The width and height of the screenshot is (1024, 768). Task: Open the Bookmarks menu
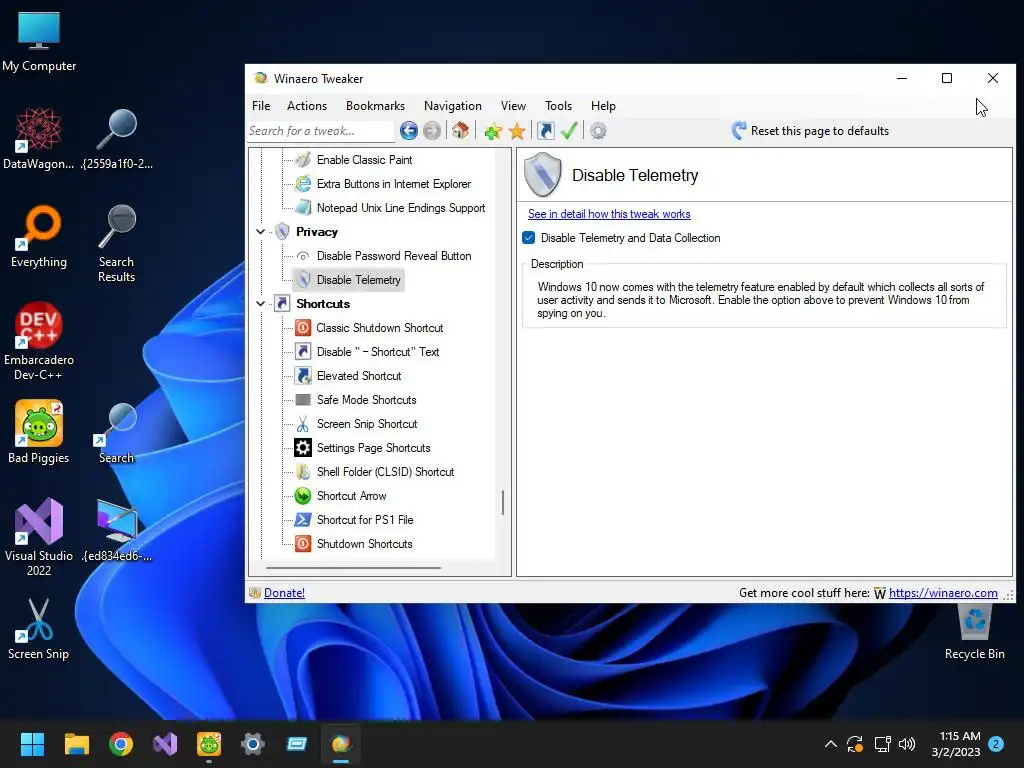[376, 106]
